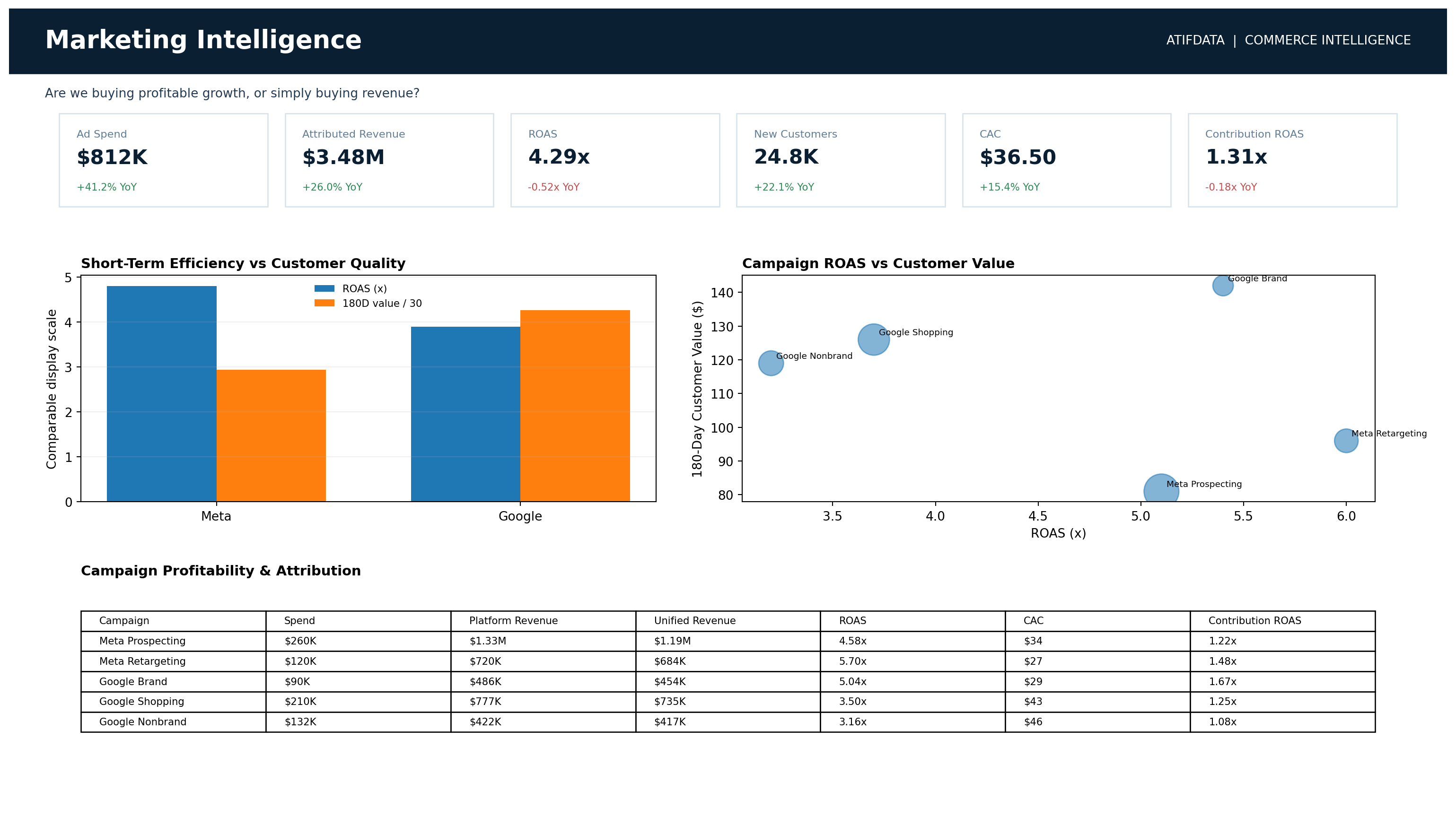Image resolution: width=1456 pixels, height=826 pixels.
Task: Click the $43 CAC cell for Google Shopping
Action: click(1098, 702)
